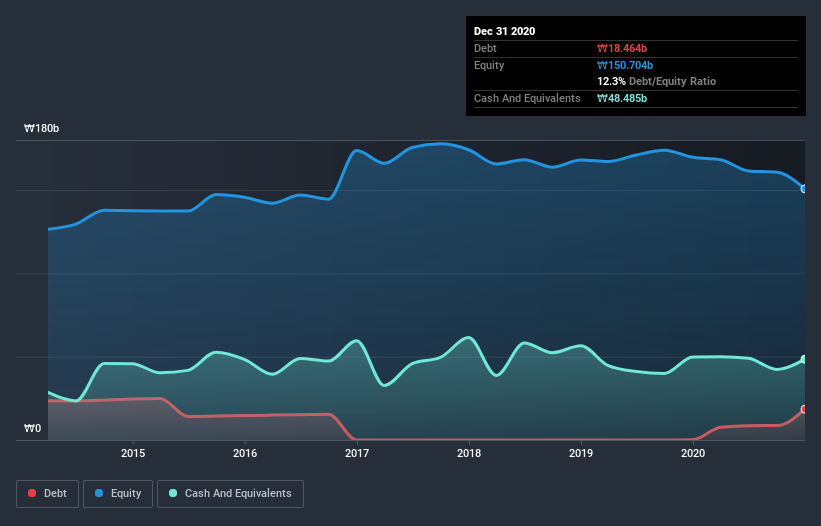821x526 pixels.
Task: Click the ₩0 y-axis label
Action: [x=32, y=428]
